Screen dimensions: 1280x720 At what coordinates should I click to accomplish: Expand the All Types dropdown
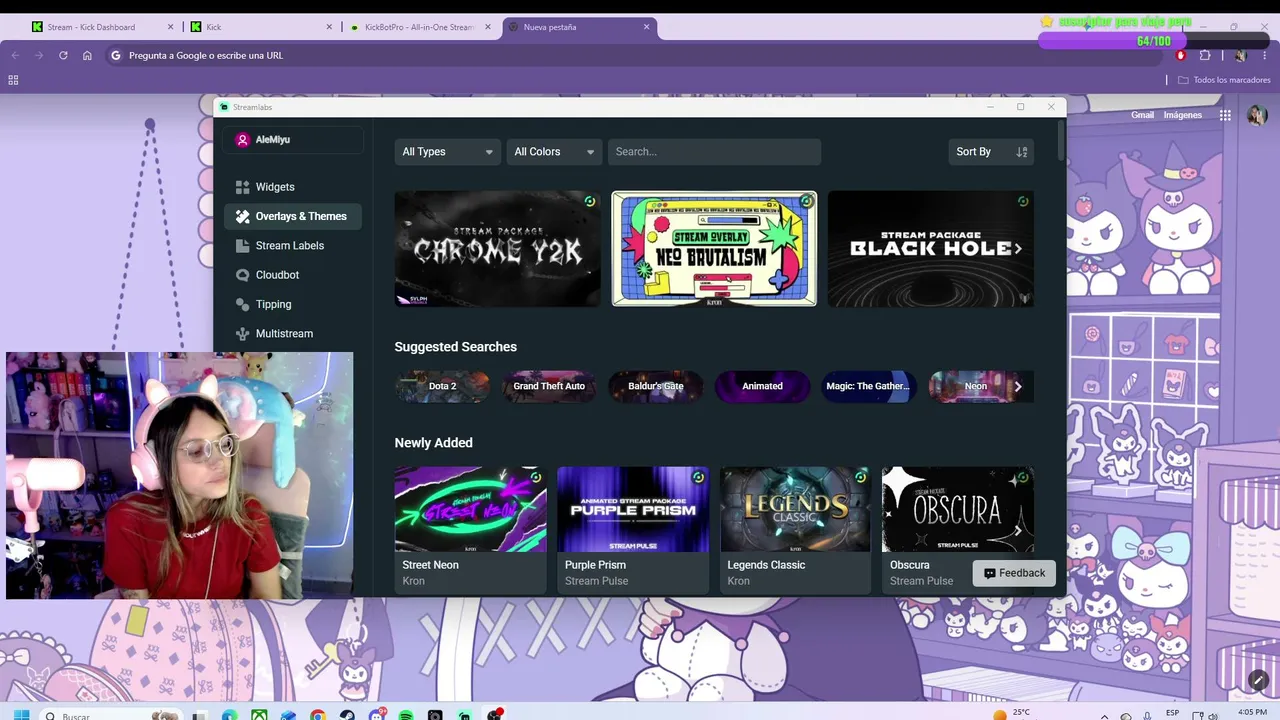coord(447,152)
